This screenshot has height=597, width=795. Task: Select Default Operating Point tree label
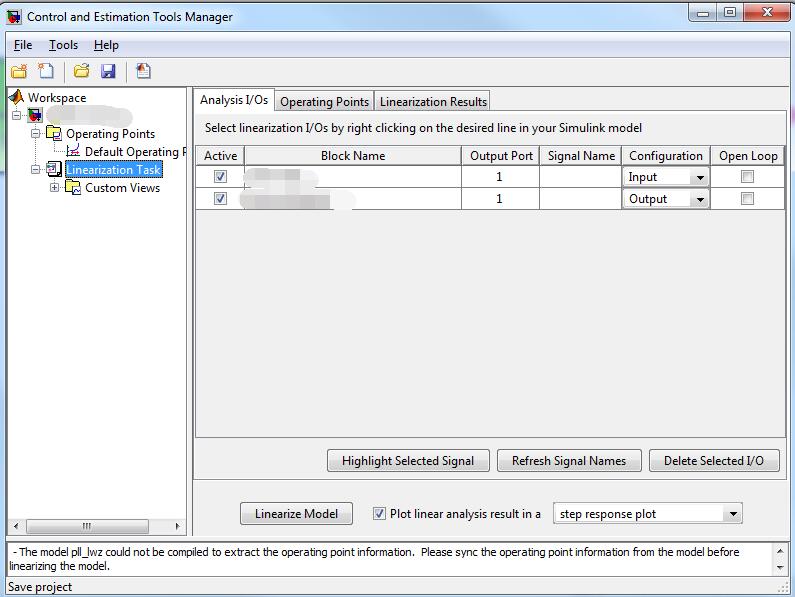[x=135, y=152]
